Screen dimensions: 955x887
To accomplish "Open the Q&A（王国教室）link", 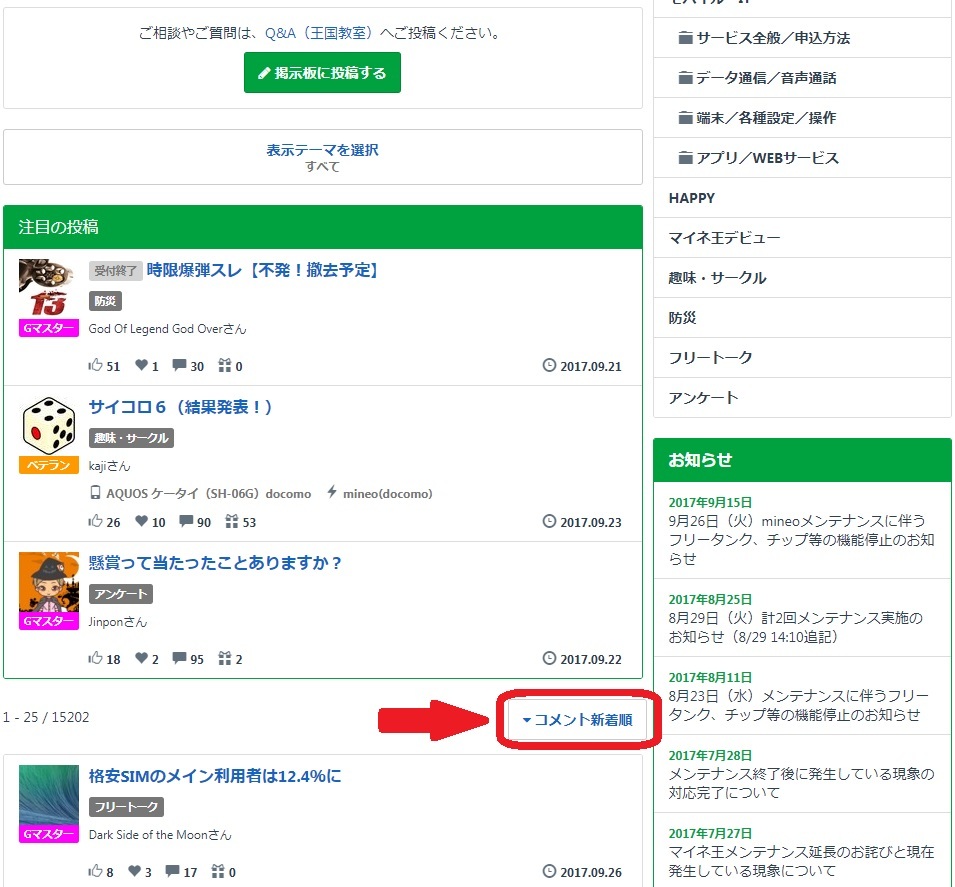I will click(320, 33).
